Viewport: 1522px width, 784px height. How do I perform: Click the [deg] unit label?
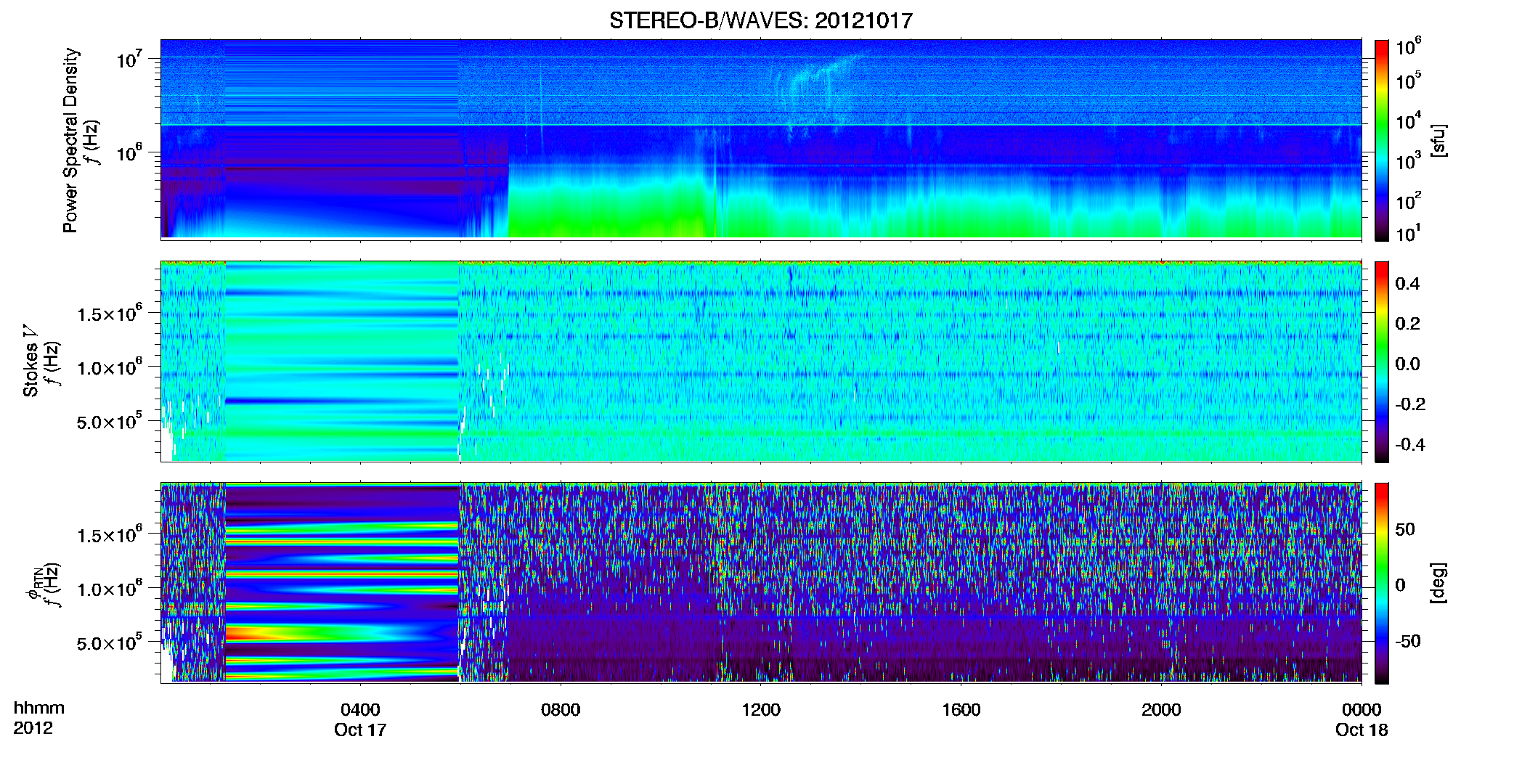point(1438,583)
